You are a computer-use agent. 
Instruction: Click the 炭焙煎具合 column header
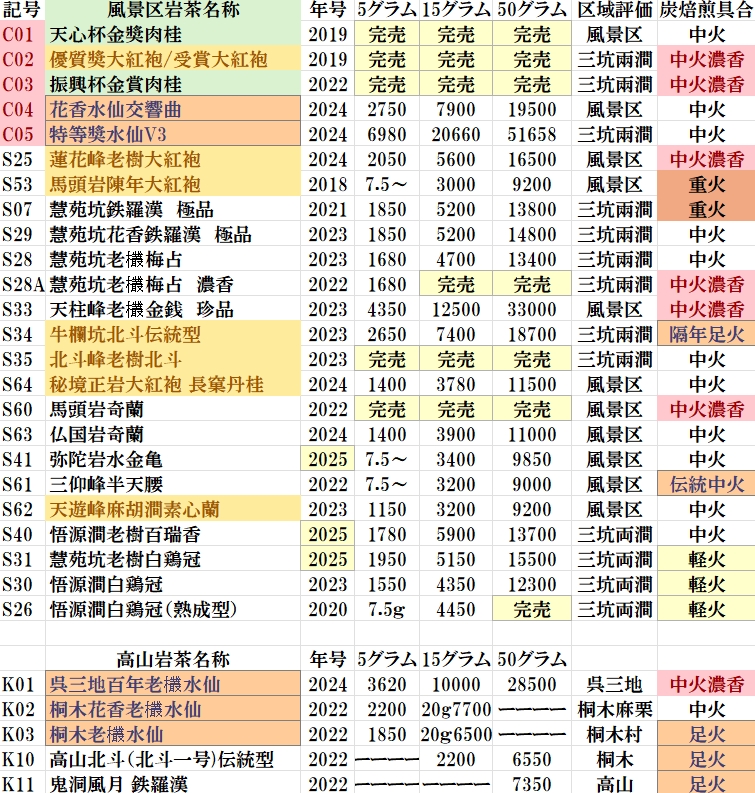click(706, 10)
